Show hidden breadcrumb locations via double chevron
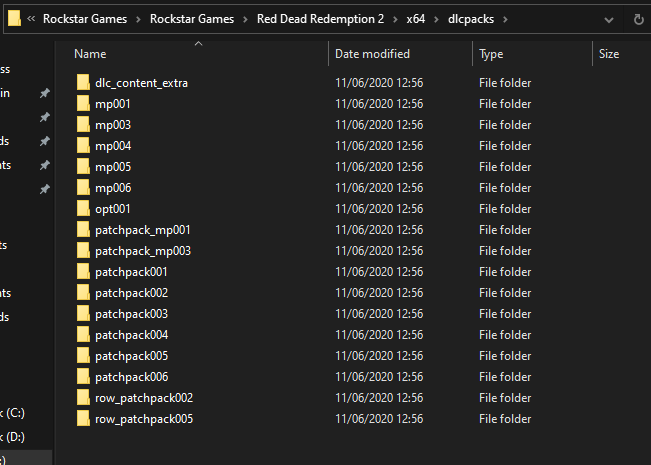The height and width of the screenshot is (465, 651). (31, 19)
